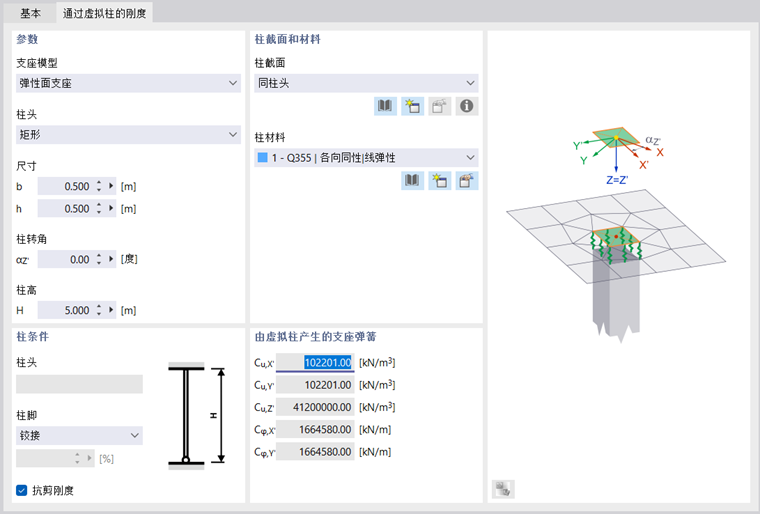Viewport: 760px width, 514px height.
Task: Open 支座模型 dropdown showing 弹性面支座
Action: point(128,83)
